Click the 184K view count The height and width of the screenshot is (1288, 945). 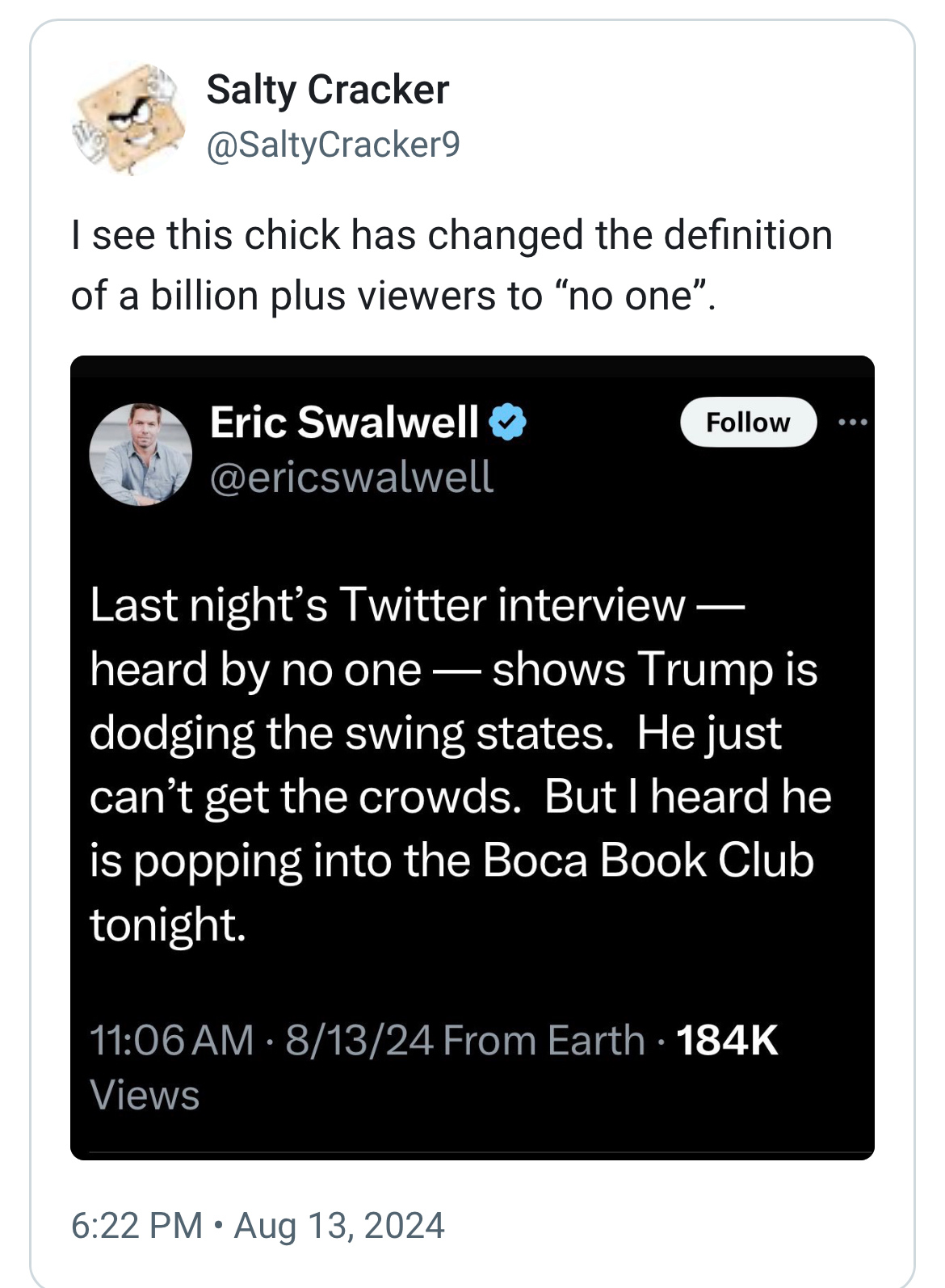point(727,1040)
